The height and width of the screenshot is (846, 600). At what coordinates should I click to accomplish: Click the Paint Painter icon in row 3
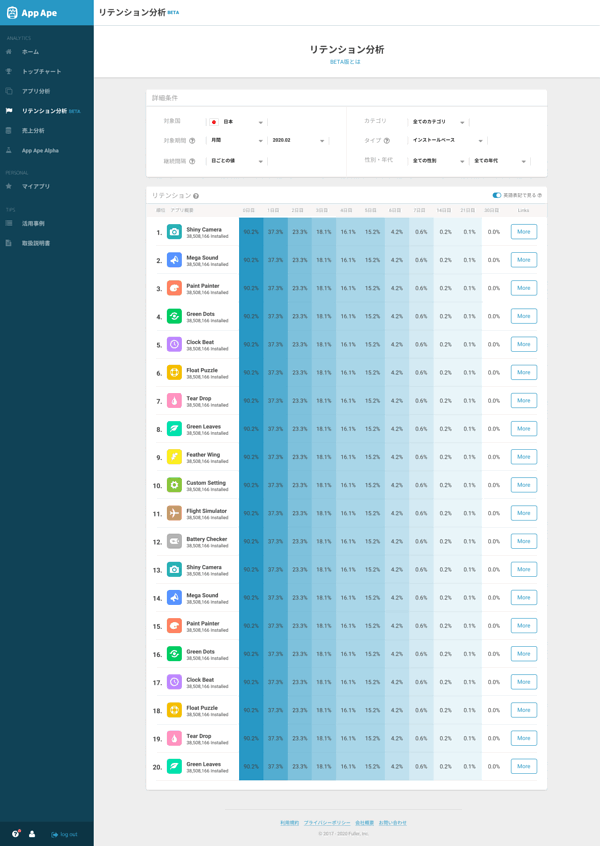pyautogui.click(x=174, y=288)
